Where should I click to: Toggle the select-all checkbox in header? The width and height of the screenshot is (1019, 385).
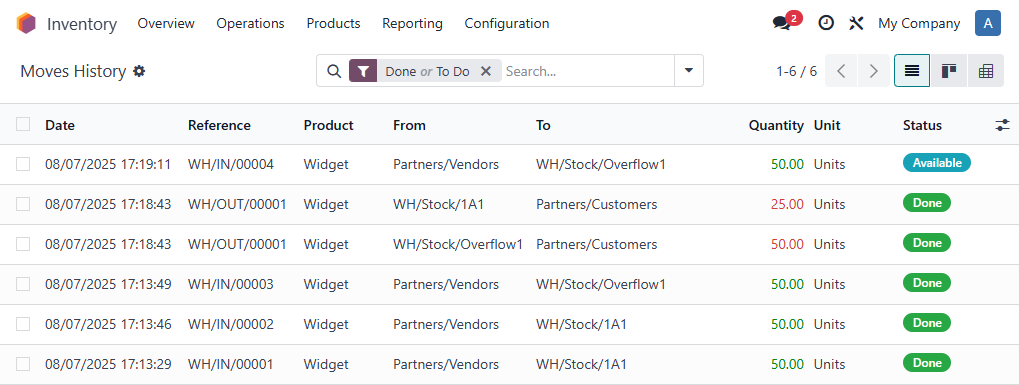point(23,124)
